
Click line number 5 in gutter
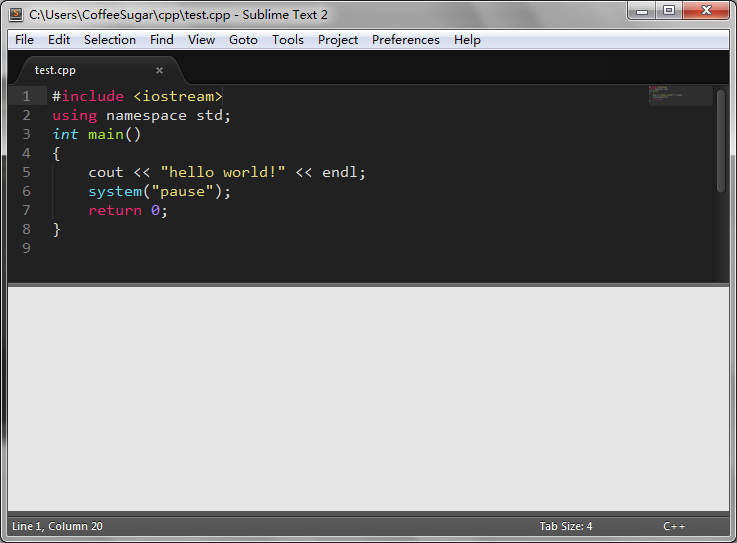tap(26, 173)
